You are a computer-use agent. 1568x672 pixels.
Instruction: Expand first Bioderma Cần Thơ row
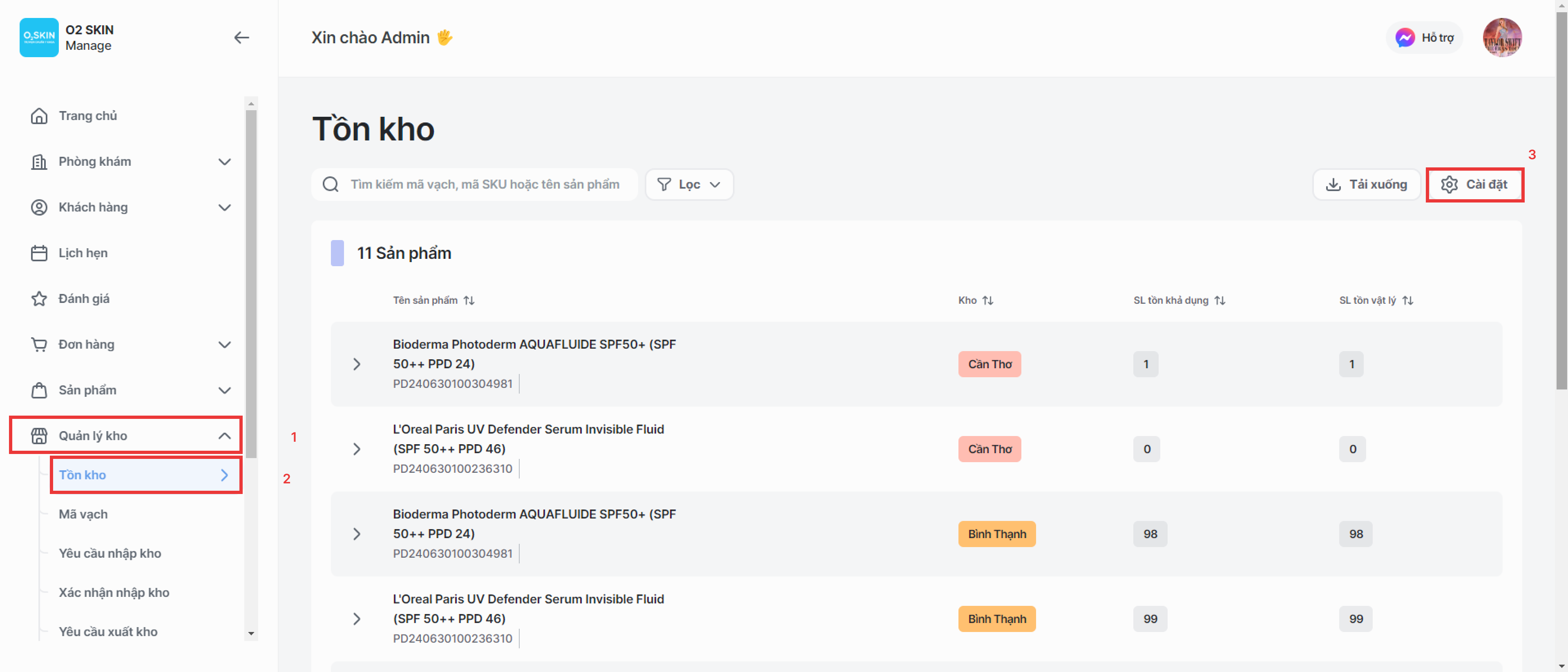[x=357, y=364]
